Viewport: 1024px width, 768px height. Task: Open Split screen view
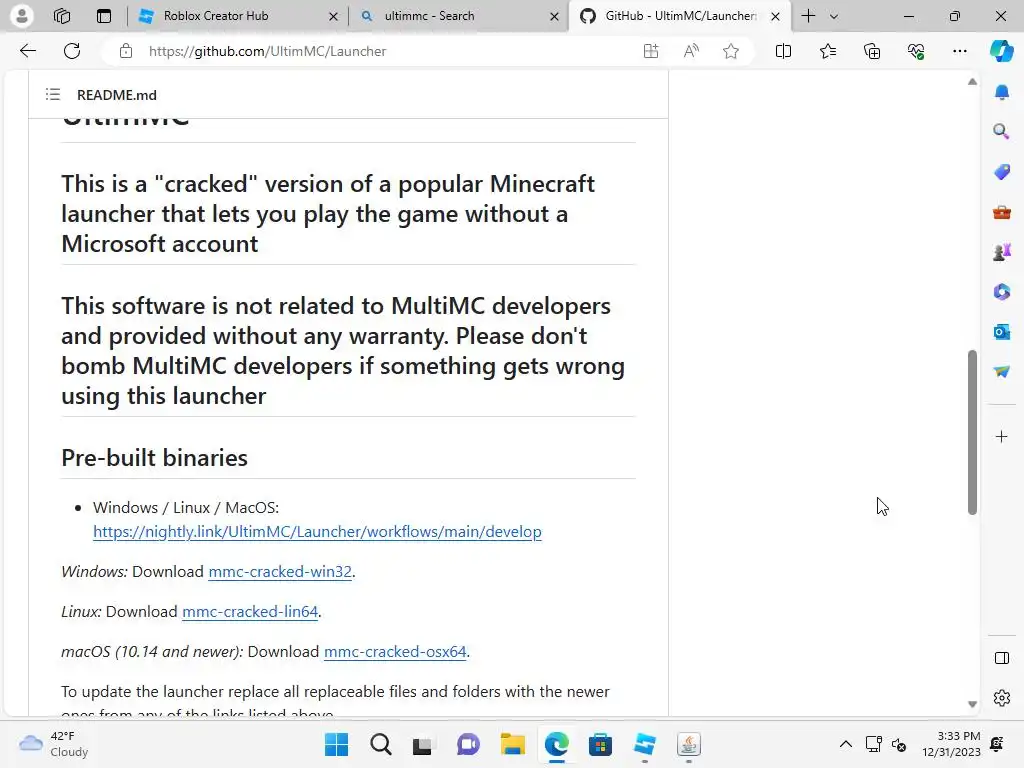[783, 51]
